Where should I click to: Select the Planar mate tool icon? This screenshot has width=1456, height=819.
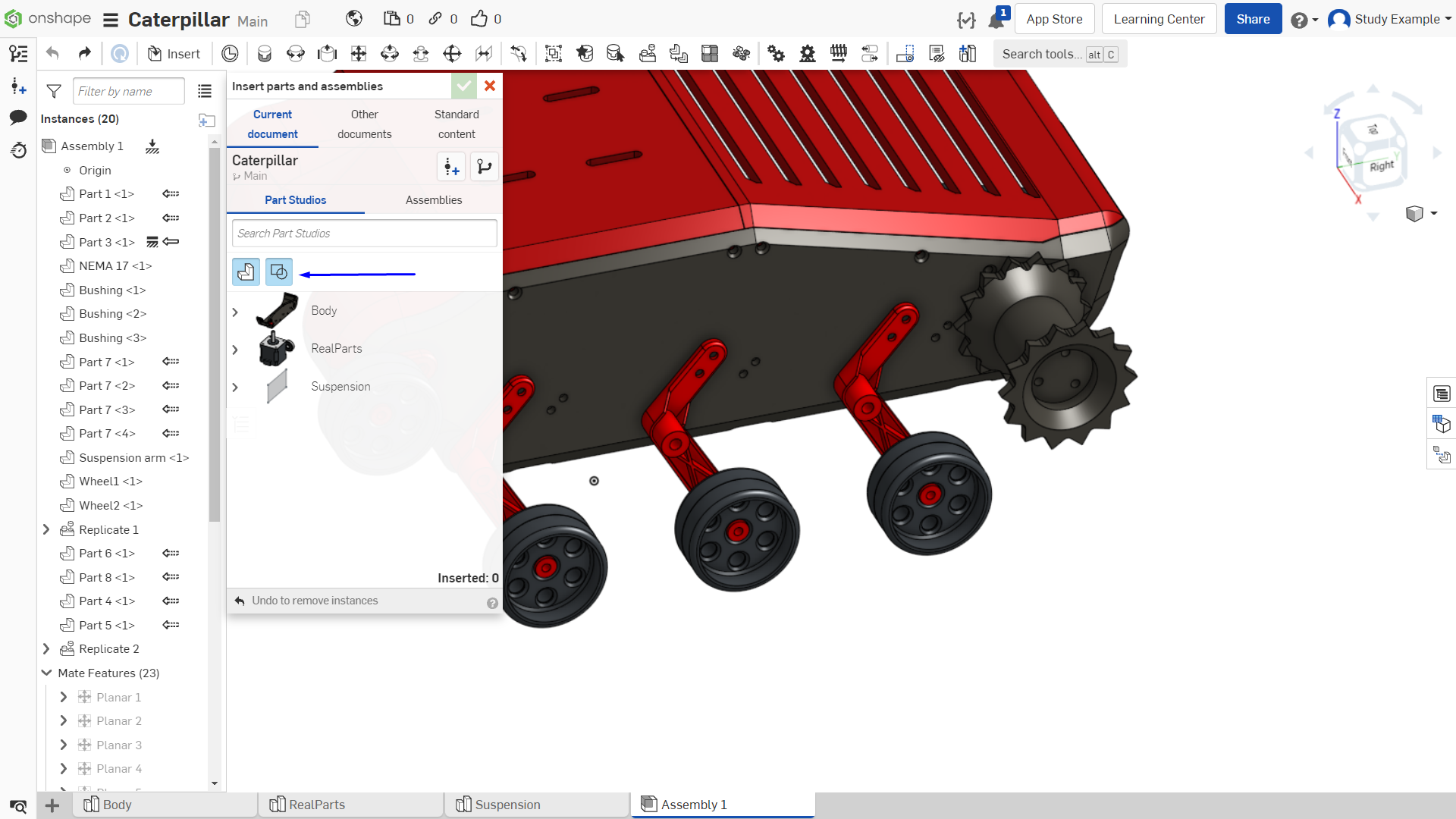(359, 54)
